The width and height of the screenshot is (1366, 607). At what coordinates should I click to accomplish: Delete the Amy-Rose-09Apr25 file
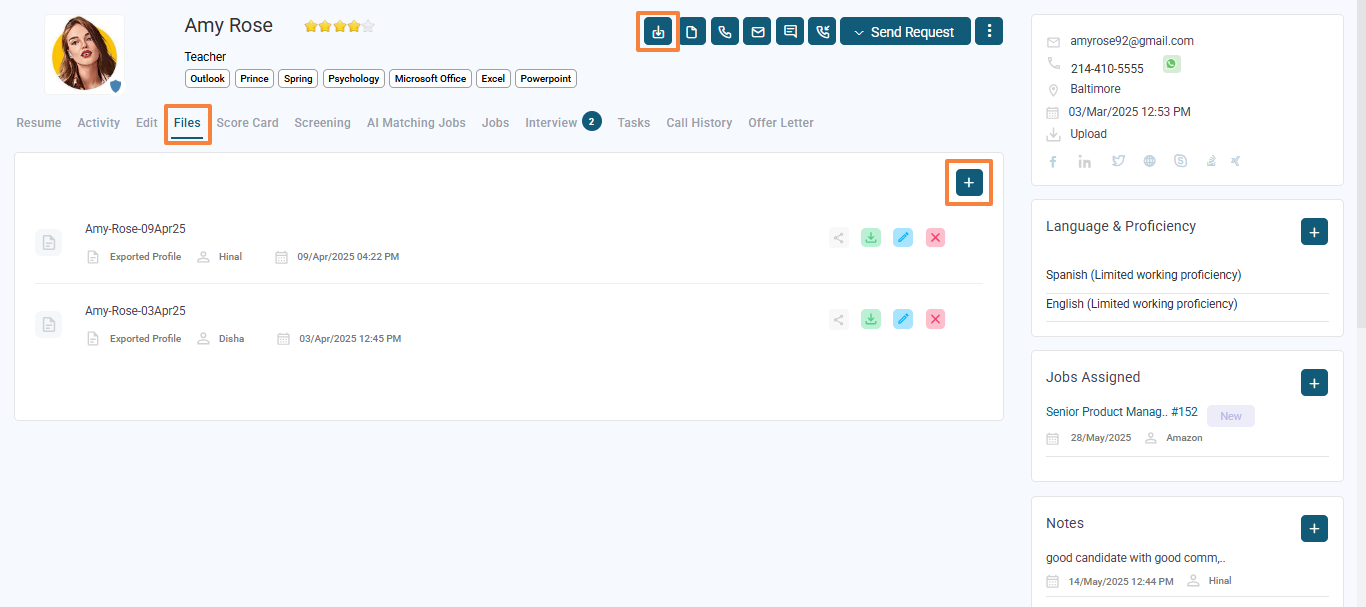(935, 238)
